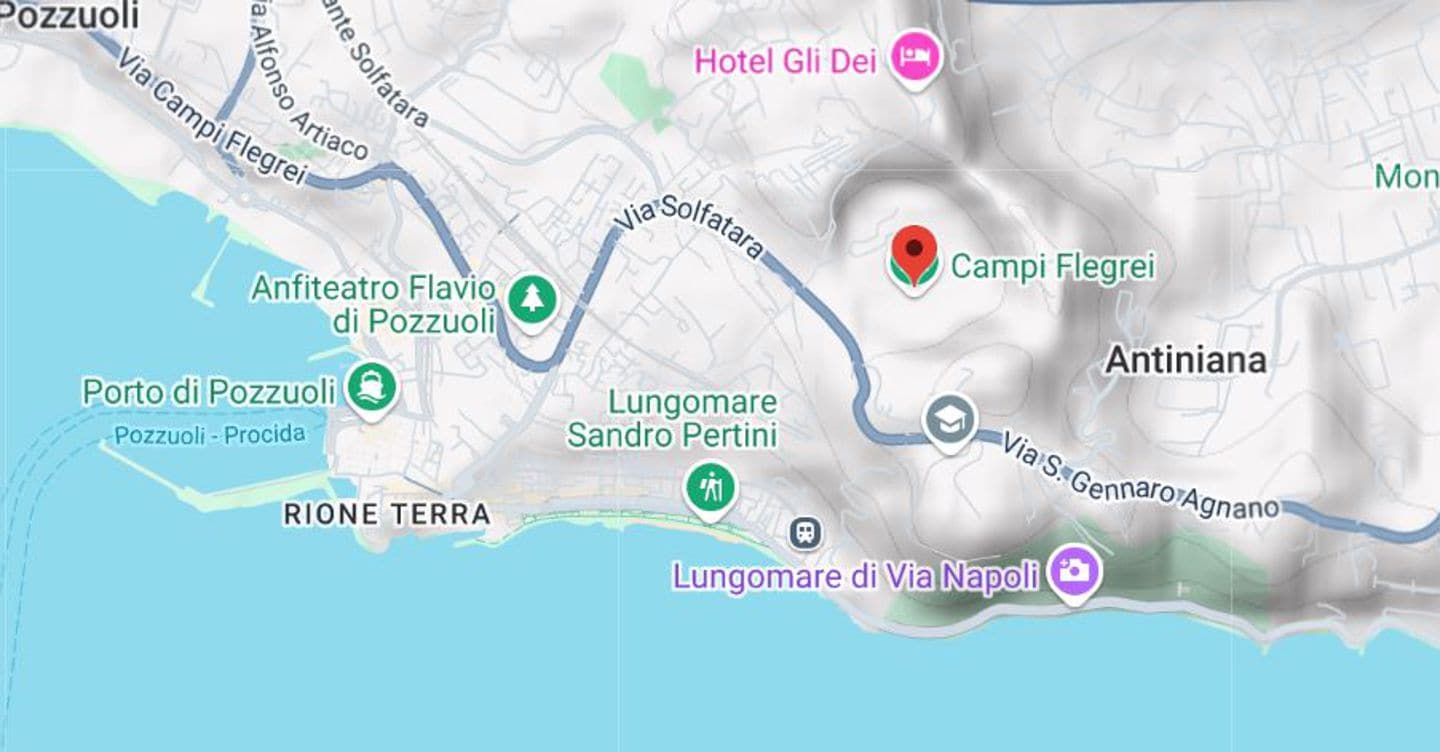Click the RIONE TERRA district label

click(387, 514)
